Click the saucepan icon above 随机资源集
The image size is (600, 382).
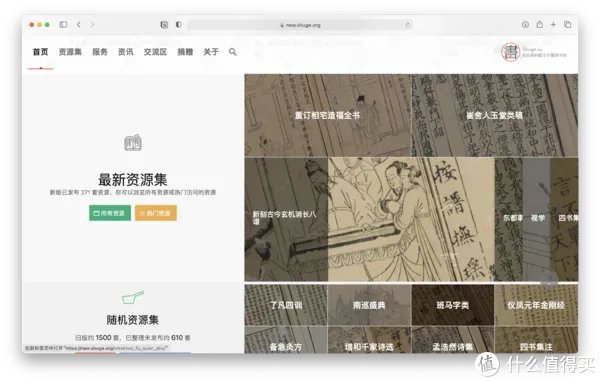coord(133,297)
